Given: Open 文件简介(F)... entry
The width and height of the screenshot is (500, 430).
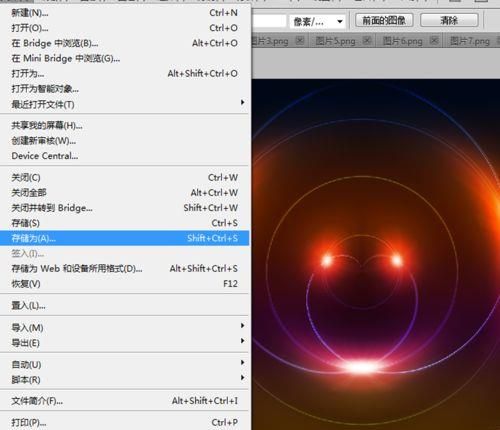Looking at the screenshot, I should (x=124, y=401).
